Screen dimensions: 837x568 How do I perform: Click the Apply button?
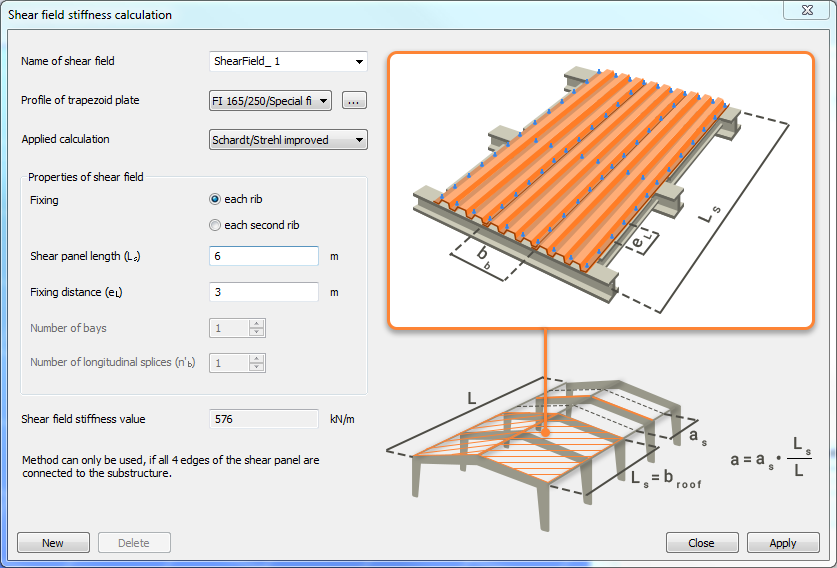tap(783, 543)
